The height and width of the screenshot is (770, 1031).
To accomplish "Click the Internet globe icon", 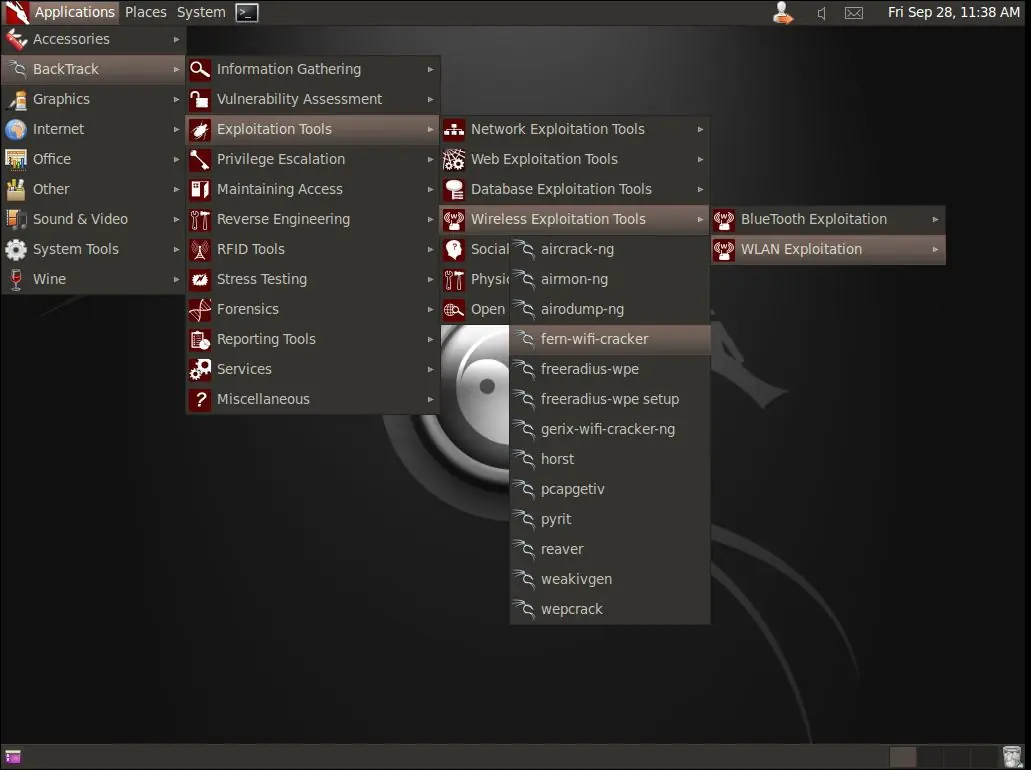I will pyautogui.click(x=16, y=130).
